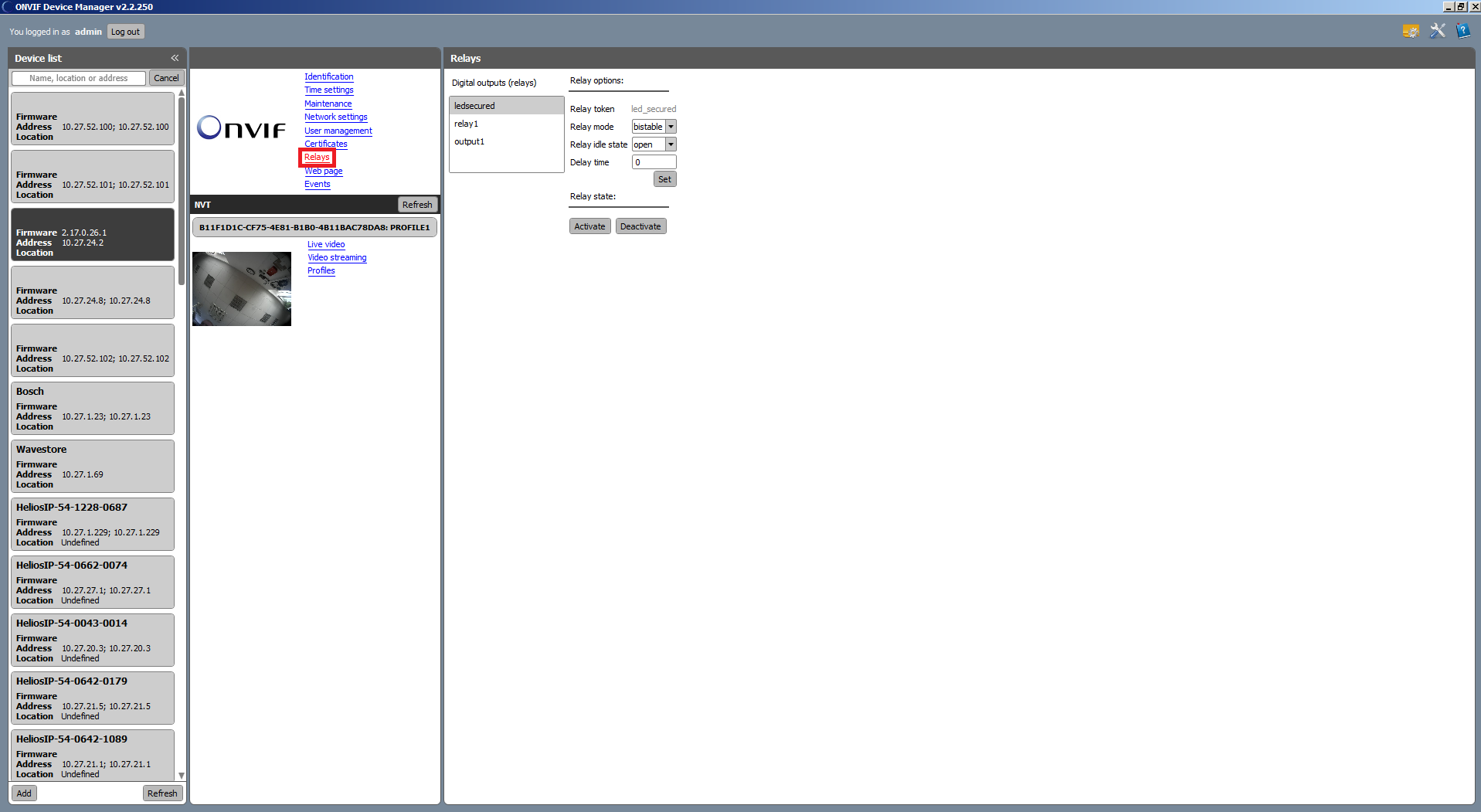Open the Relay mode dropdown
This screenshot has height=812, width=1481.
[671, 127]
